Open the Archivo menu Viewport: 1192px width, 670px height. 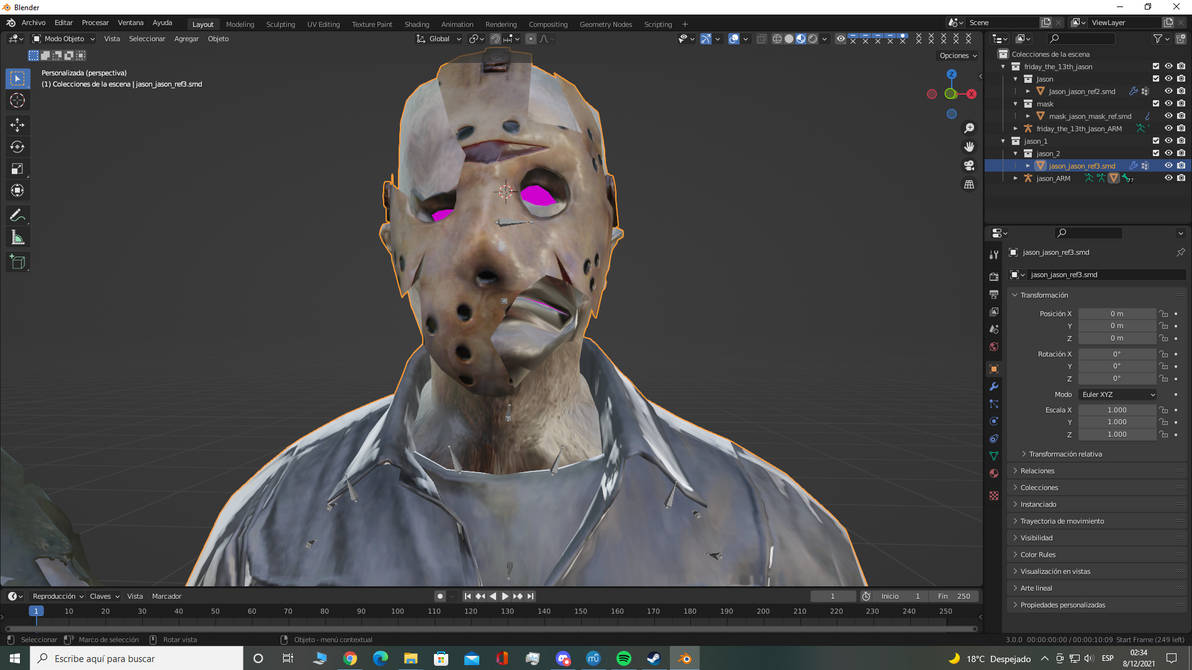click(33, 23)
